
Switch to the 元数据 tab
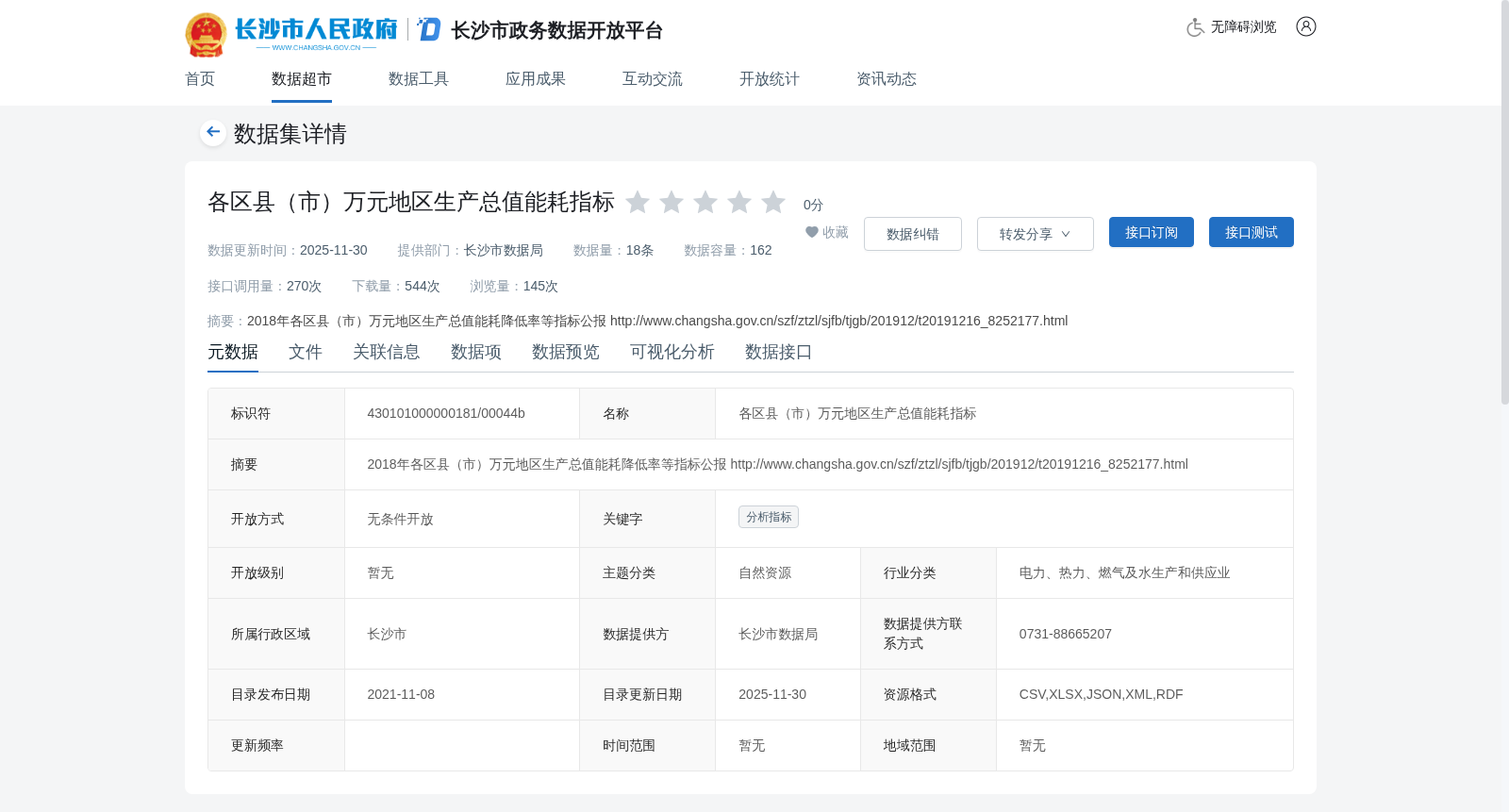[x=233, y=352]
